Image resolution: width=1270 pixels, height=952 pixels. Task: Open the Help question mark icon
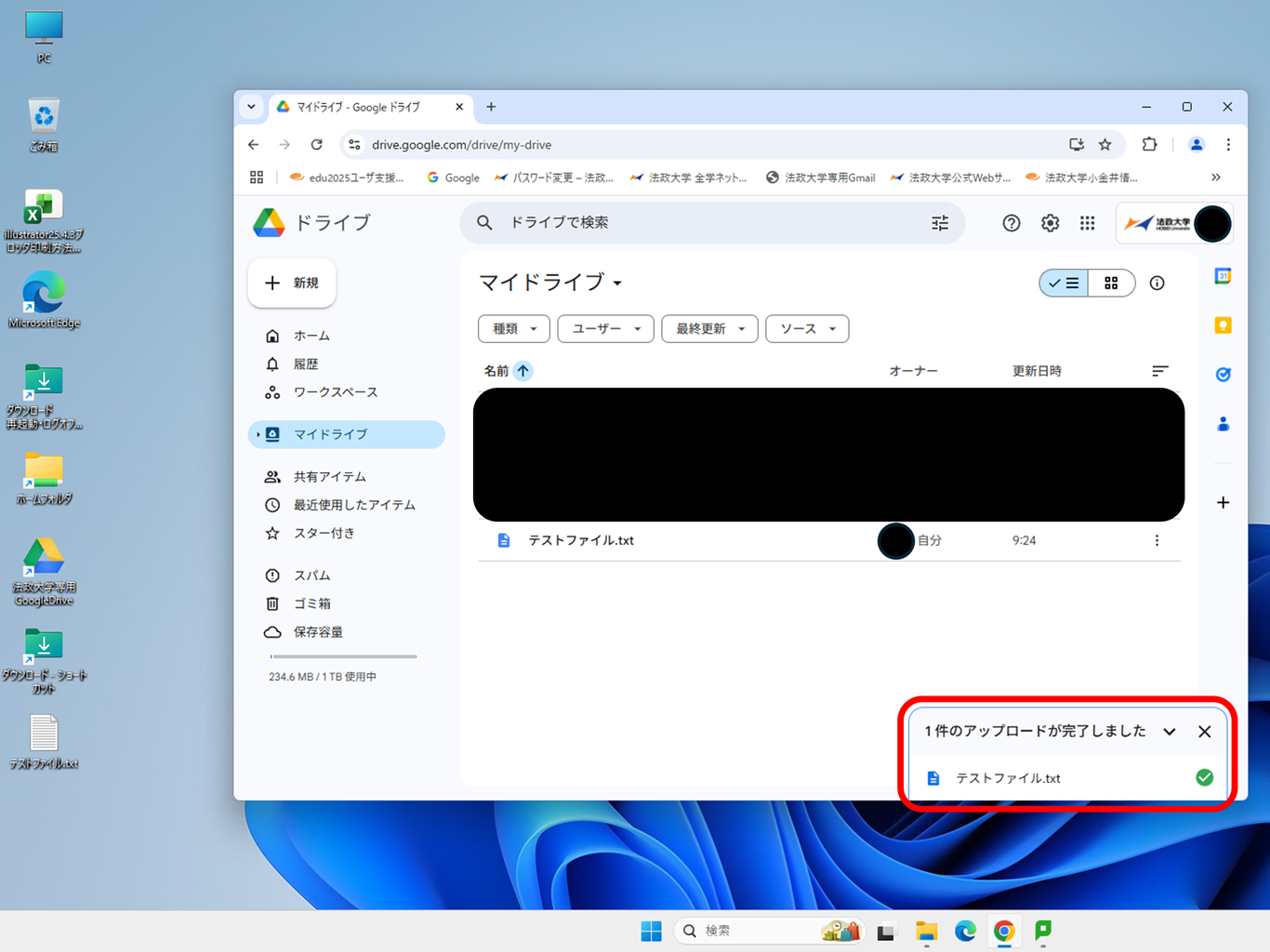click(x=1011, y=223)
